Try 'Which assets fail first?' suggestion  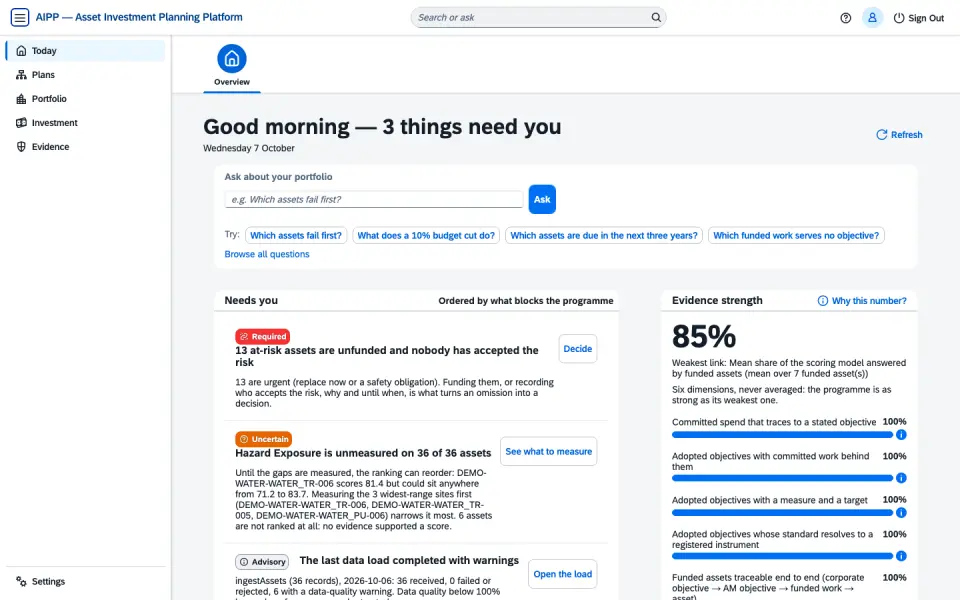pyautogui.click(x=296, y=235)
